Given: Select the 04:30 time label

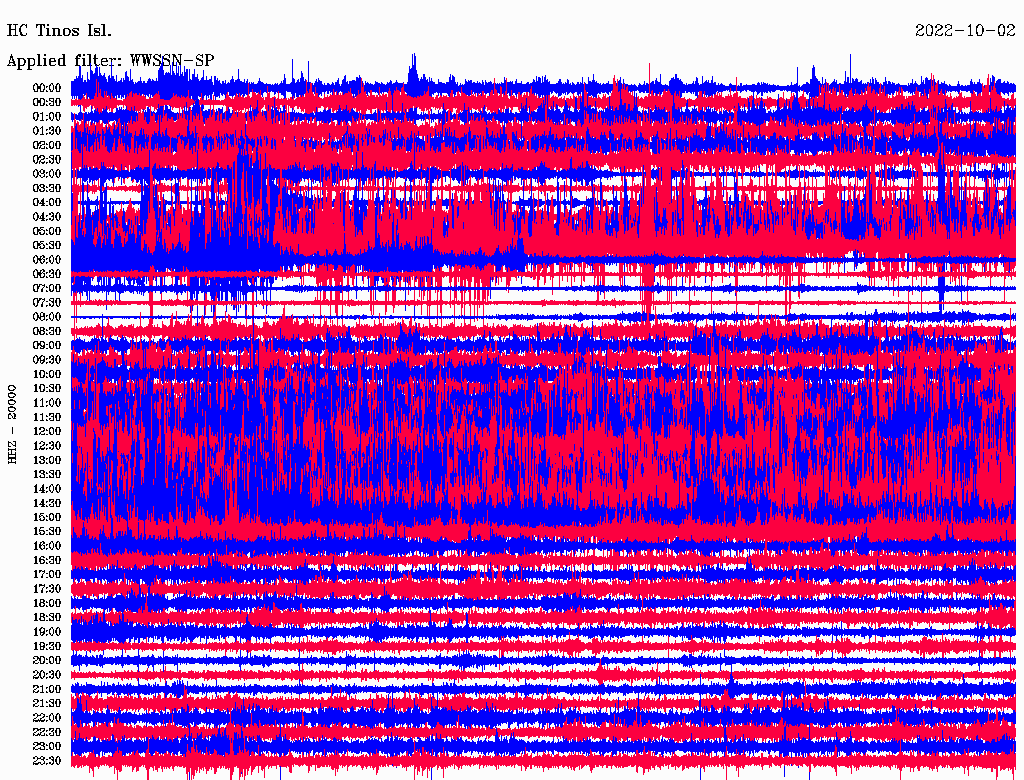Looking at the screenshot, I should [47, 217].
